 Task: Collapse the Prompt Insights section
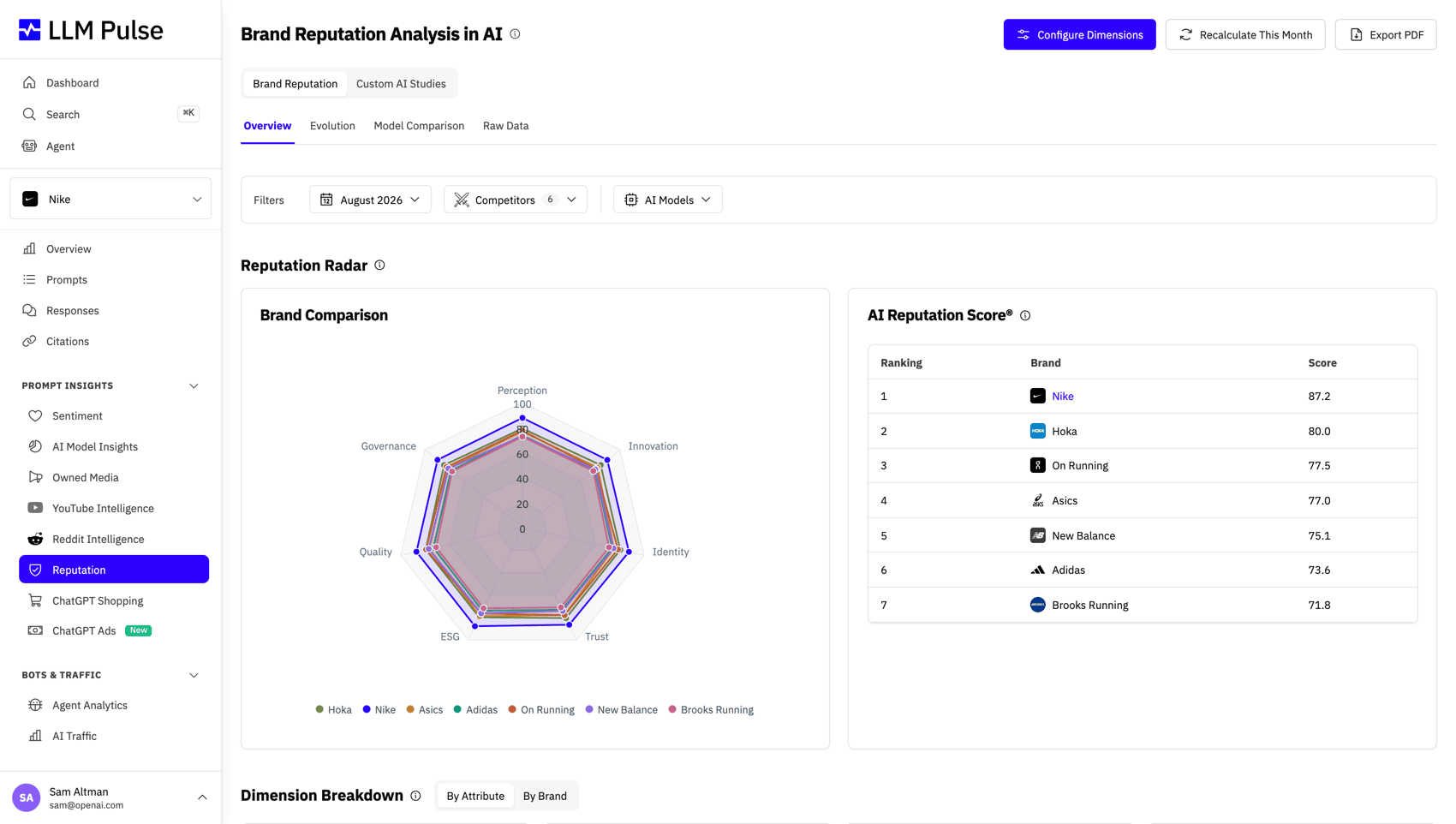click(194, 386)
